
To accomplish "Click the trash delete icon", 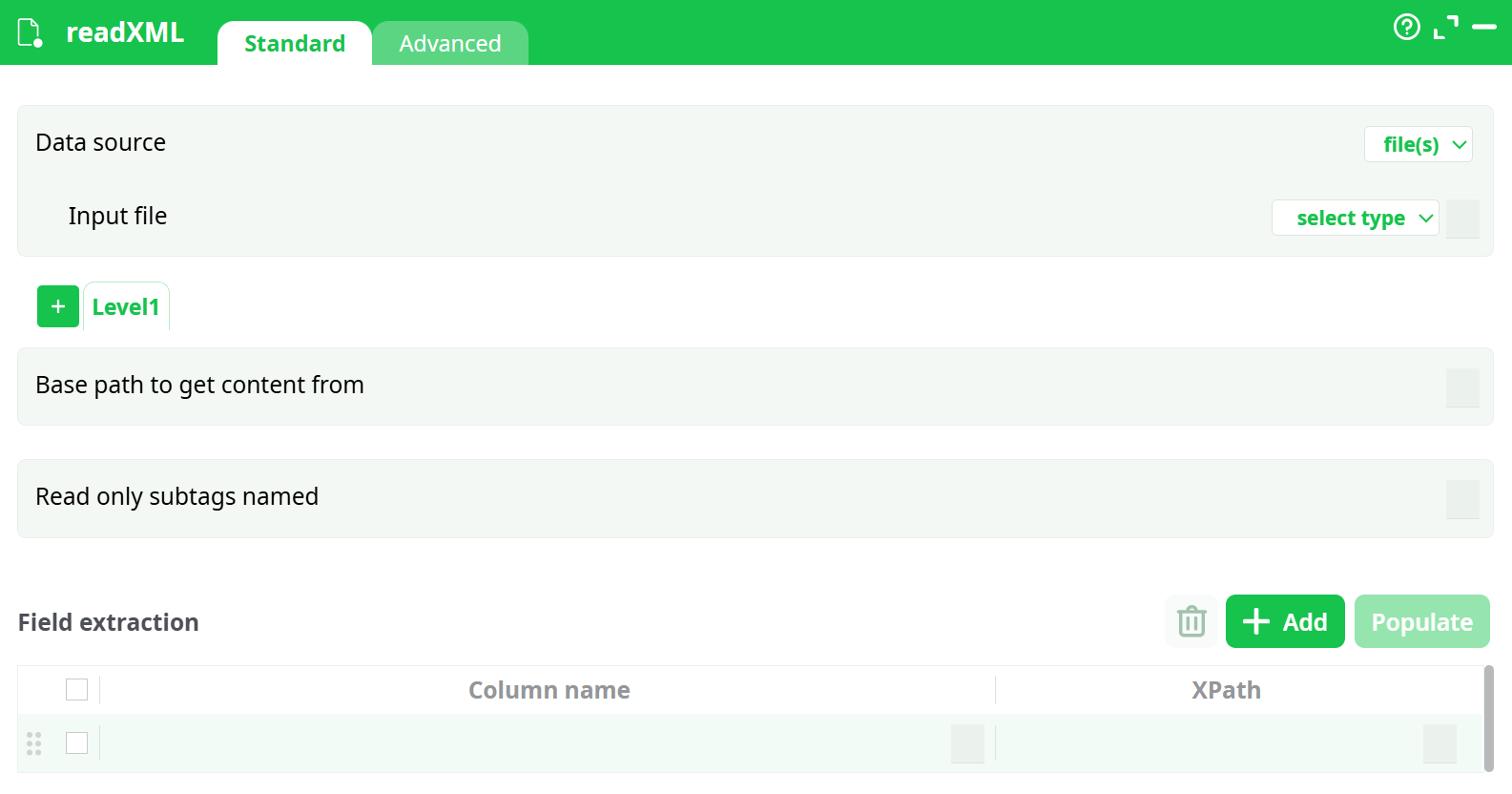I will [x=1191, y=621].
